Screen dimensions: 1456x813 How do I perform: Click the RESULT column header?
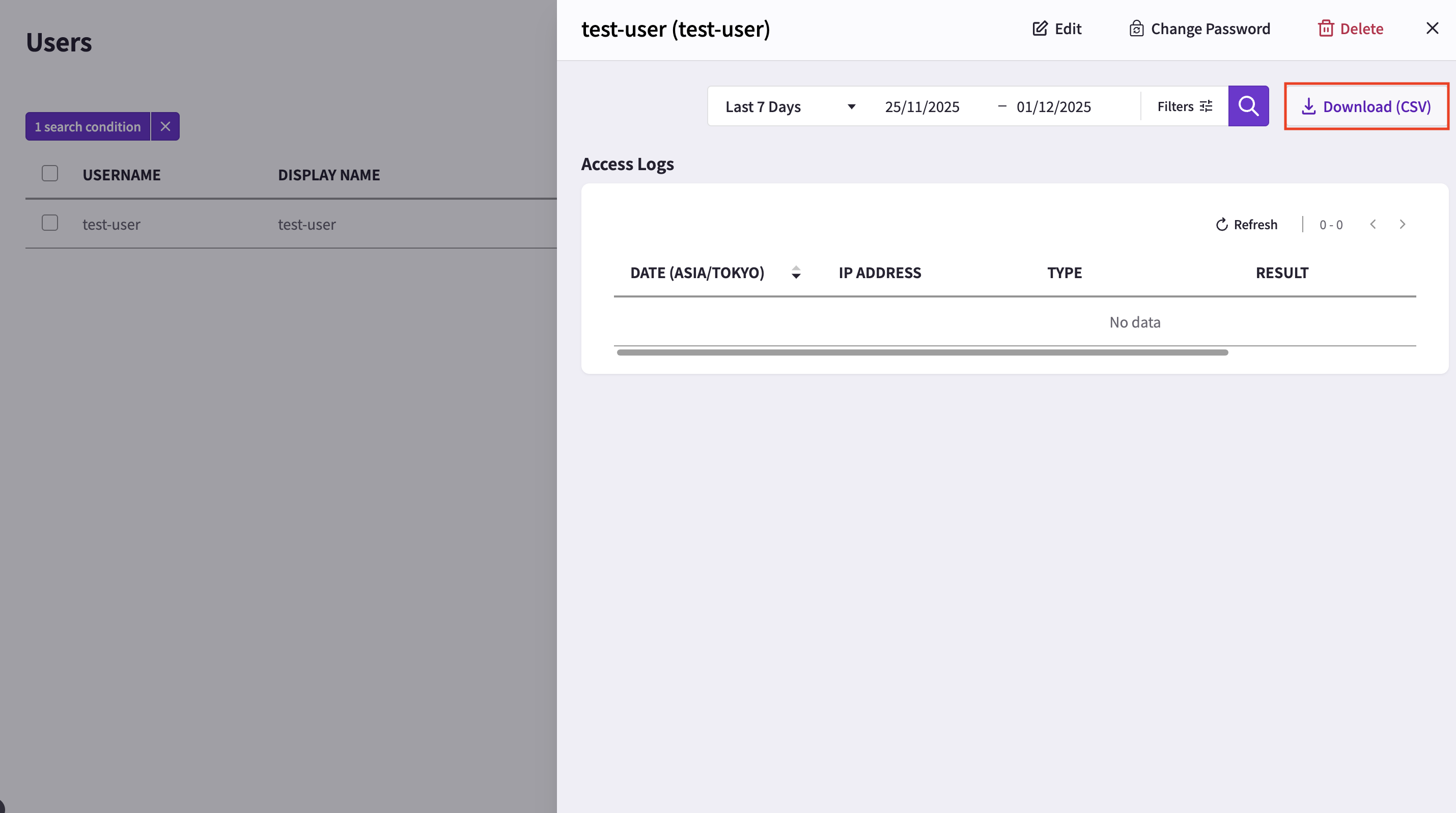tap(1282, 273)
